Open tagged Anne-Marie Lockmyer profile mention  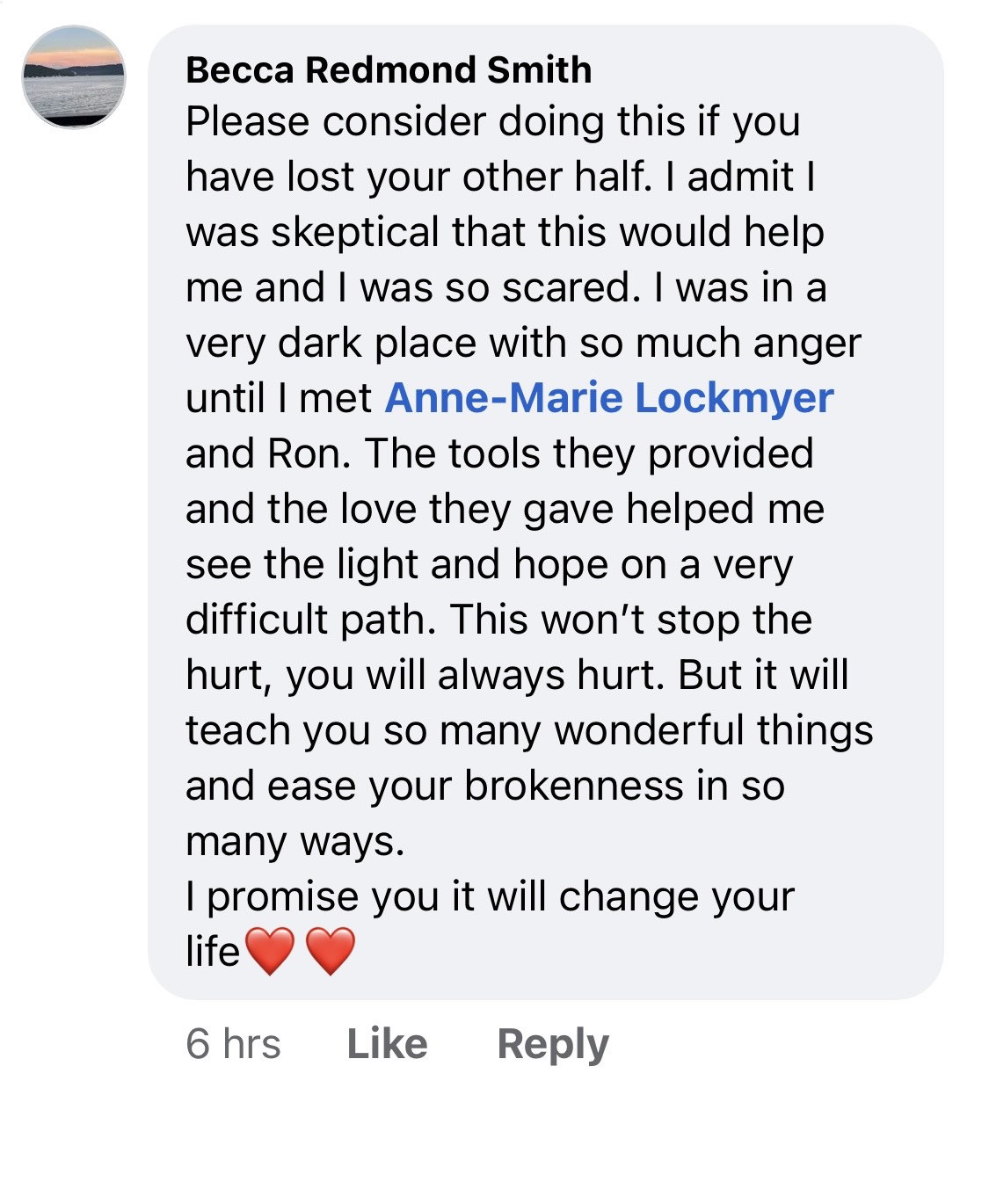click(x=609, y=398)
